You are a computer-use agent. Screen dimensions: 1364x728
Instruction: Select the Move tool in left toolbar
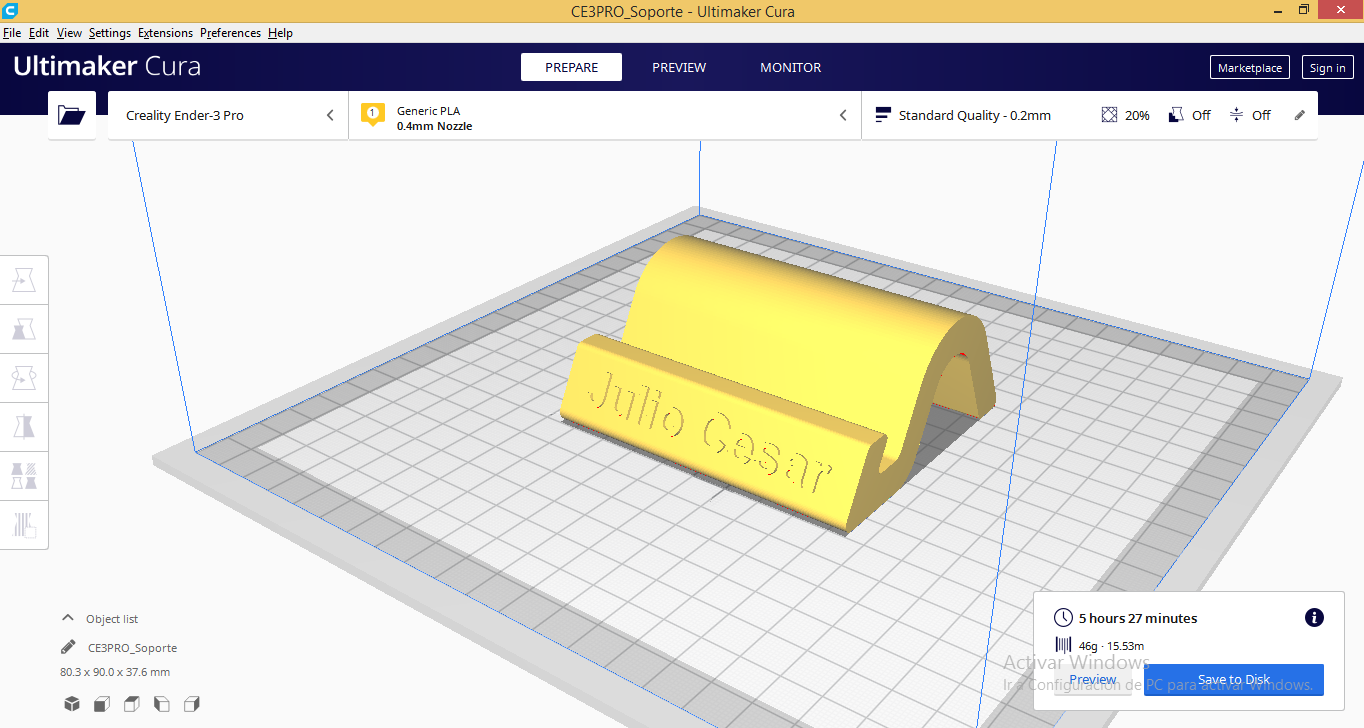click(x=24, y=280)
